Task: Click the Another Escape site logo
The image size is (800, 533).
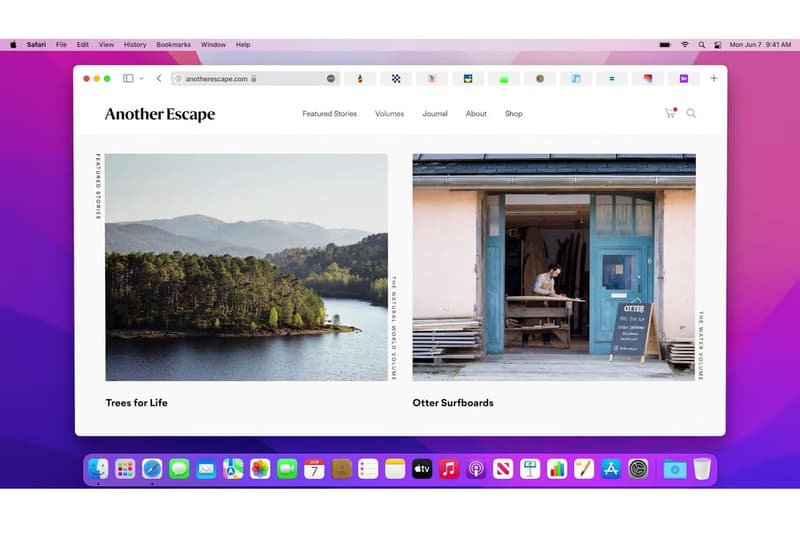Action: (x=160, y=114)
